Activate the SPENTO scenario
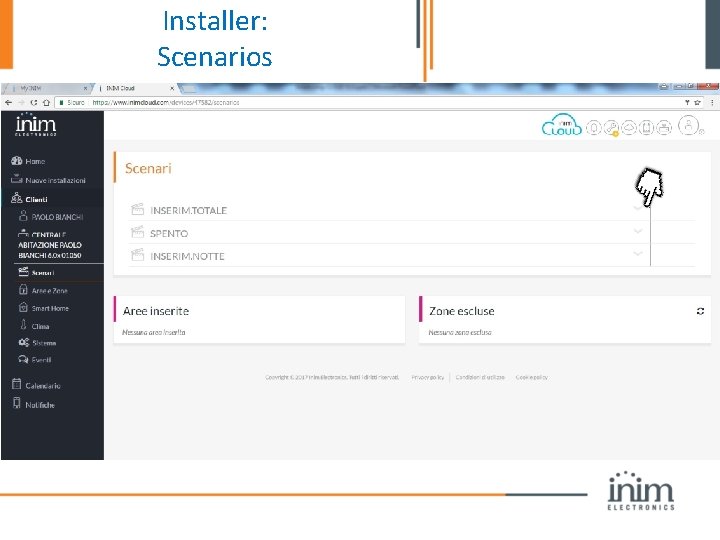The image size is (720, 540). [x=412, y=233]
